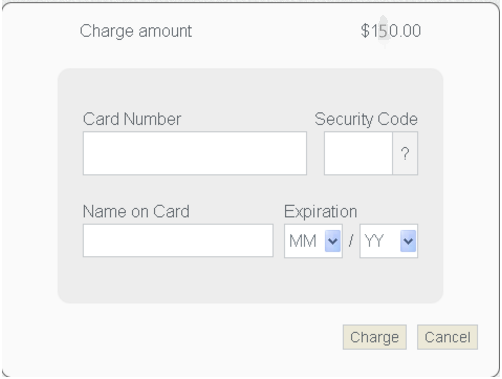Focus the Card Number input field

click(x=195, y=153)
